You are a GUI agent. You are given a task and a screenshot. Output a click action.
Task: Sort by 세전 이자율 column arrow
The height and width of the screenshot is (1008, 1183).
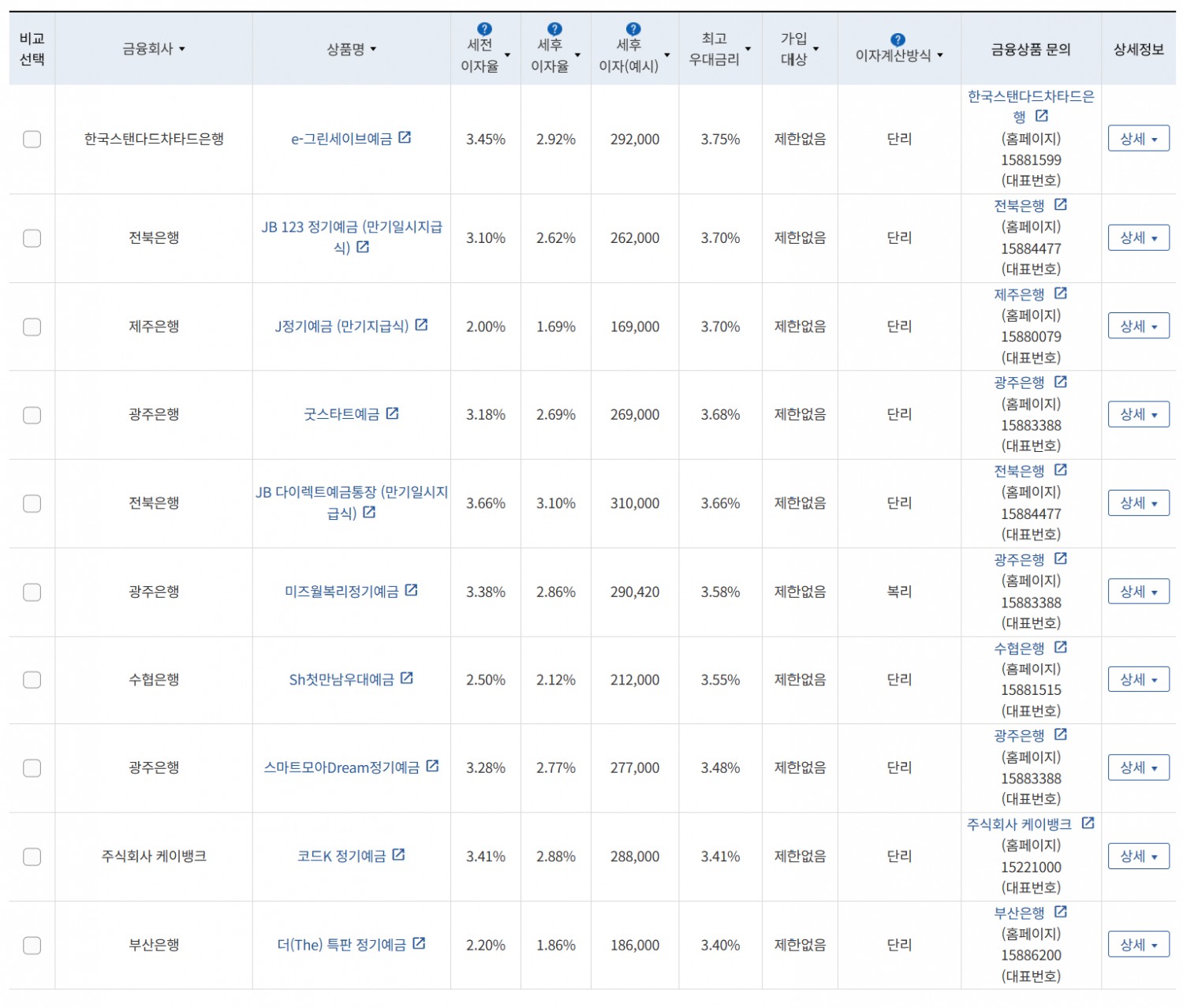(x=507, y=55)
